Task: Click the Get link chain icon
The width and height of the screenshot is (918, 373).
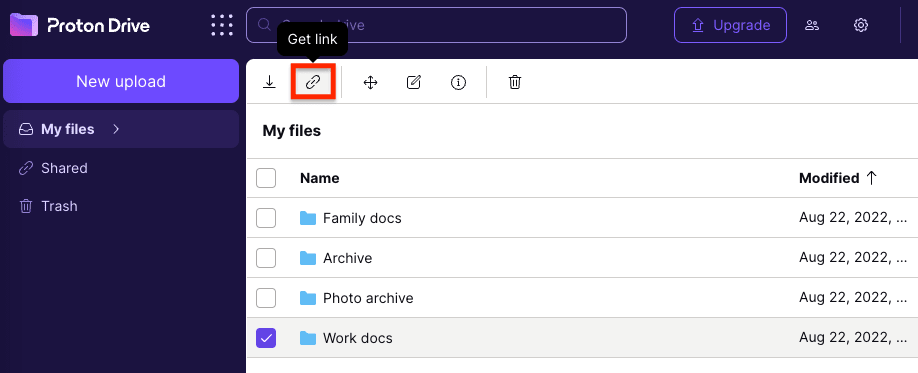Action: pos(313,83)
